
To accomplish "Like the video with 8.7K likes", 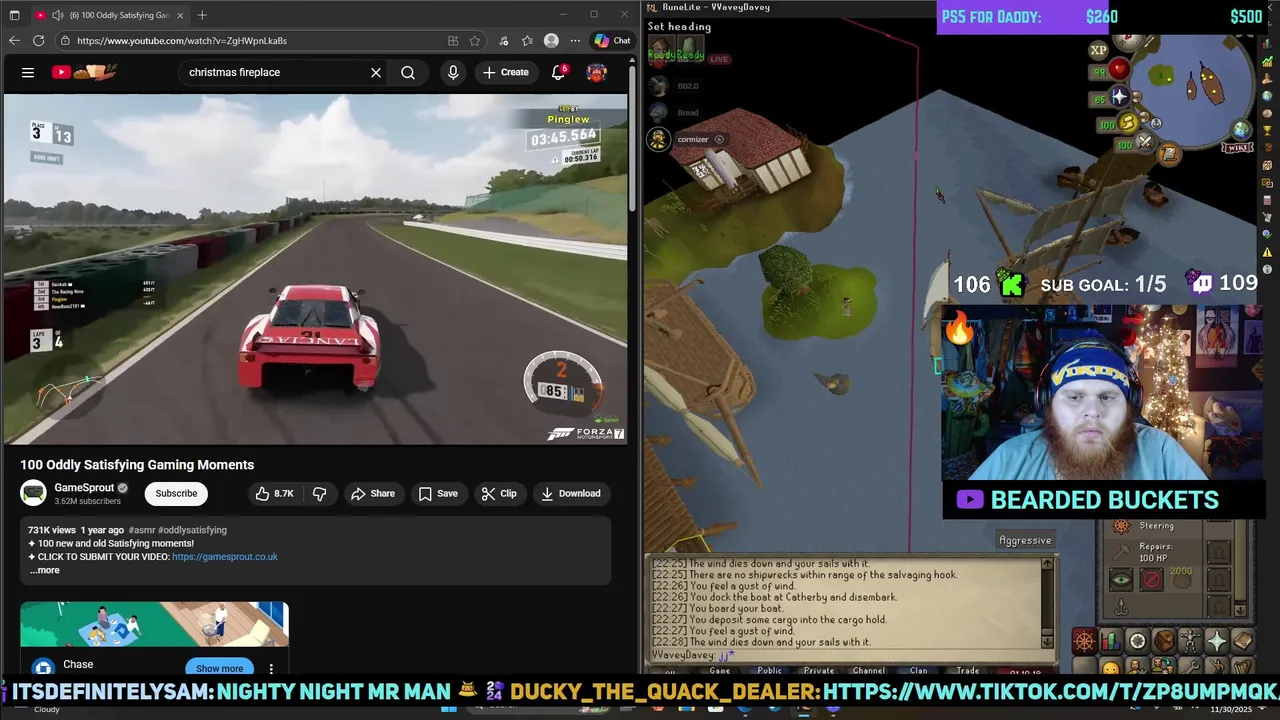I will tap(273, 493).
